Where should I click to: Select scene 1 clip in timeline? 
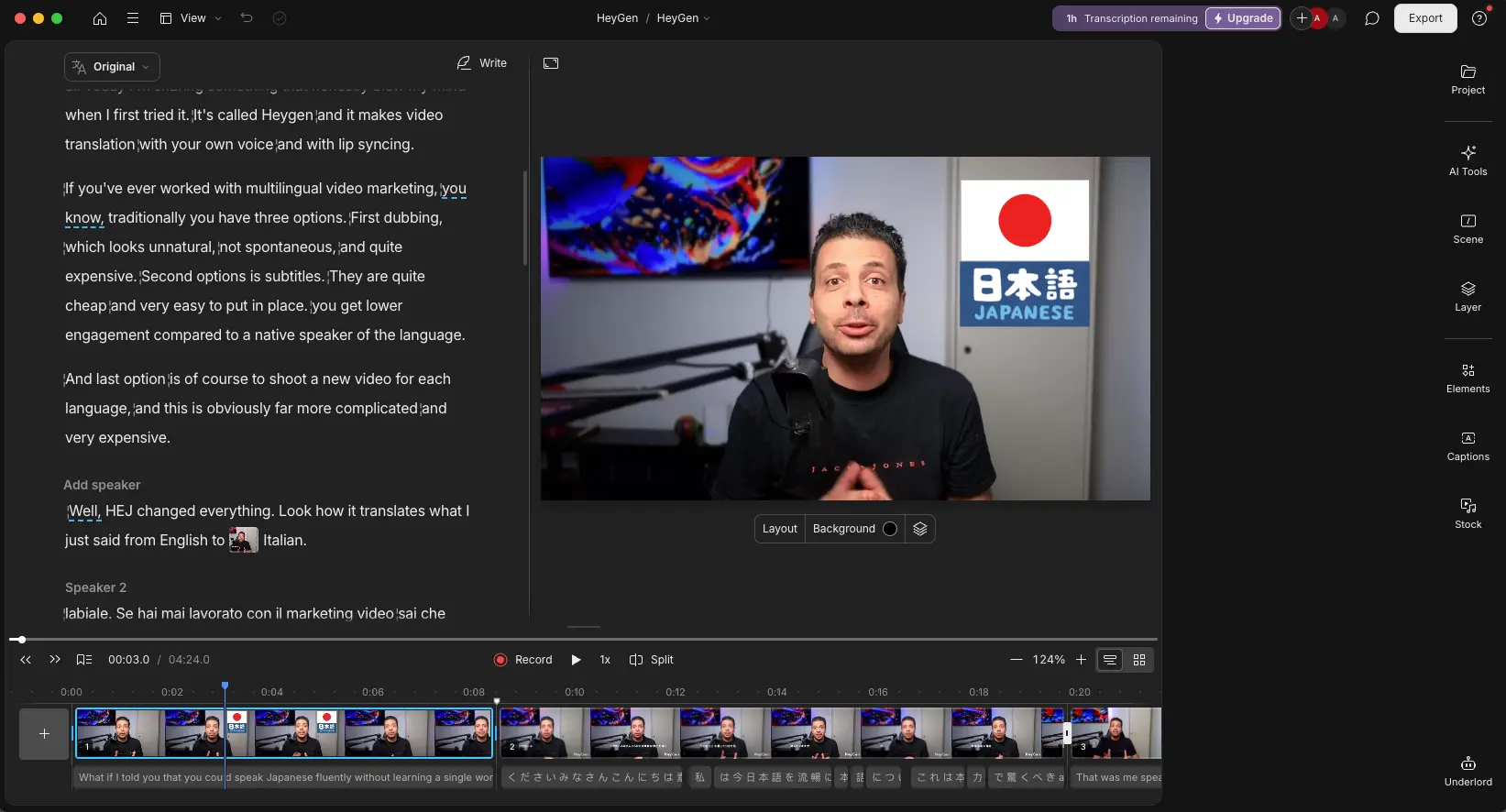[x=284, y=733]
